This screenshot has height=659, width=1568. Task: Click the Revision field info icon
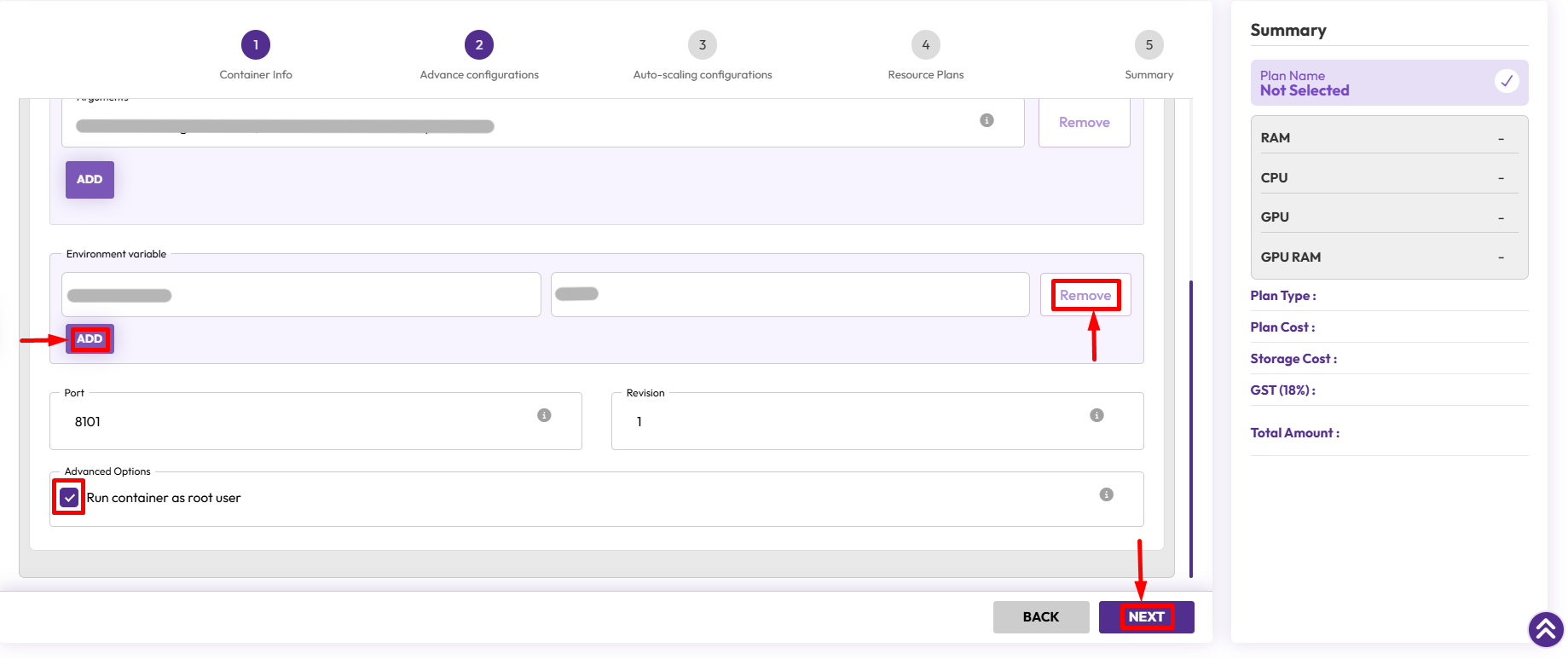pyautogui.click(x=1096, y=415)
